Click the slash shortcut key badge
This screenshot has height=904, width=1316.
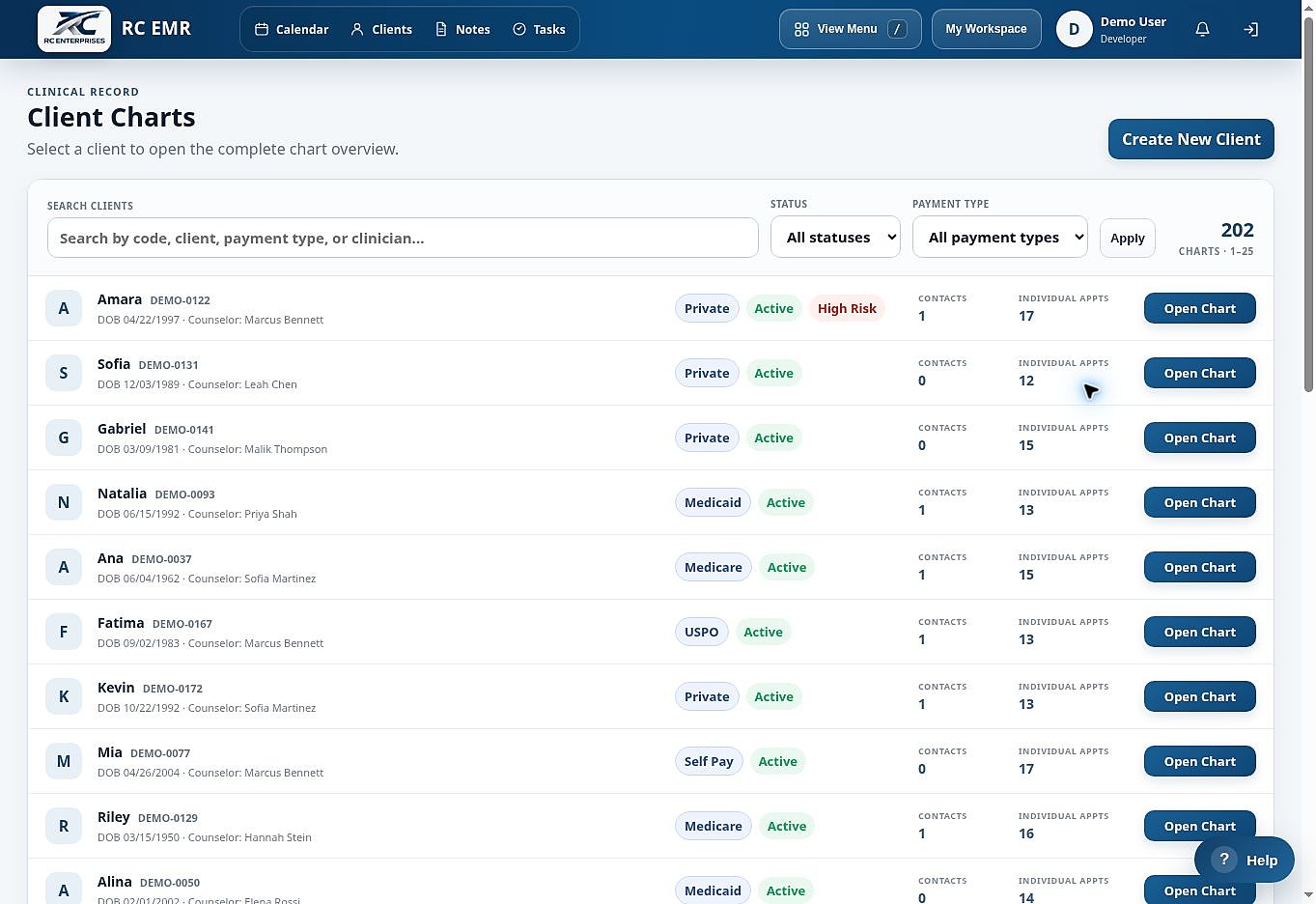tap(897, 29)
